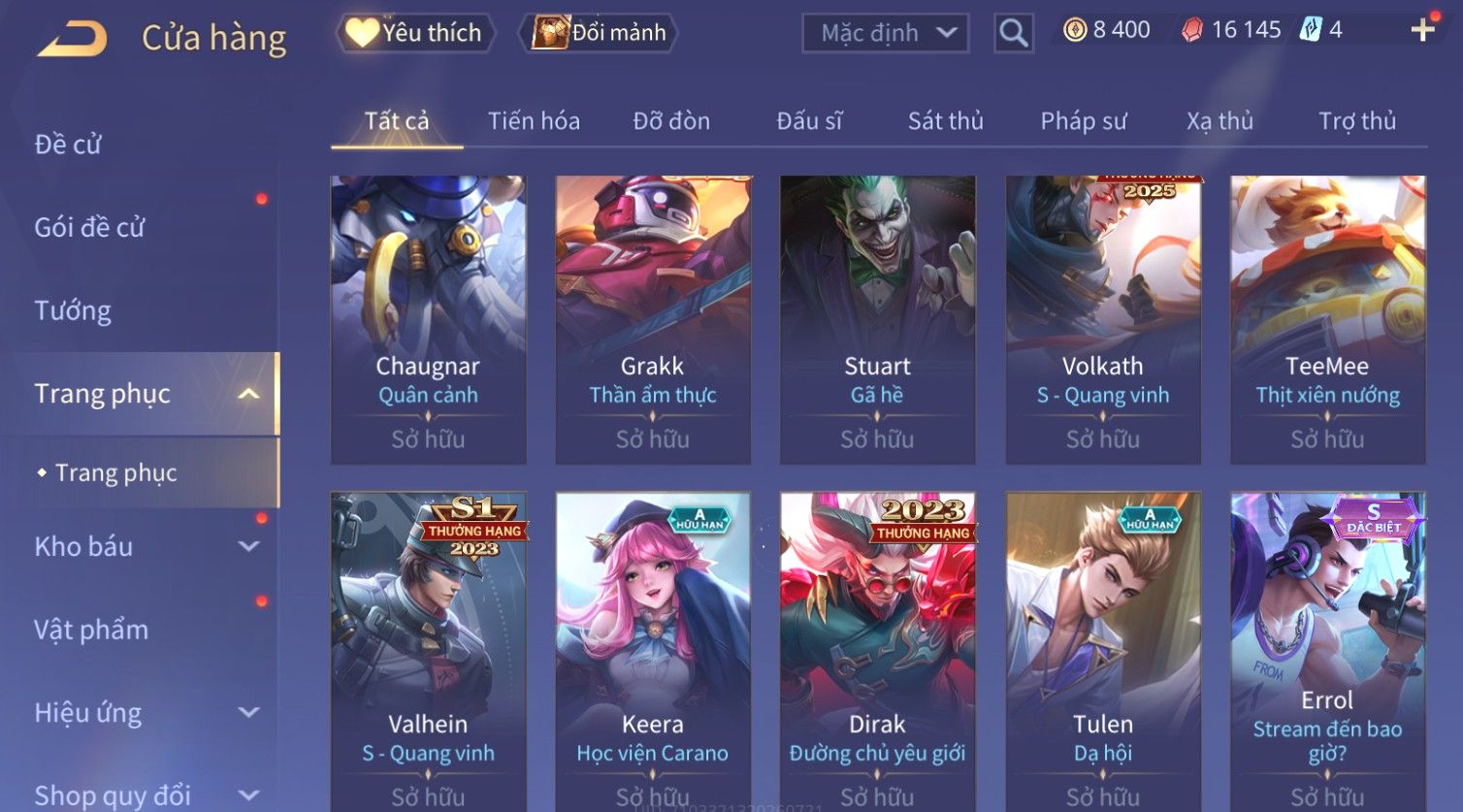The height and width of the screenshot is (812, 1463).
Task: Select the Keera Học viện Carano card
Action: tap(653, 652)
